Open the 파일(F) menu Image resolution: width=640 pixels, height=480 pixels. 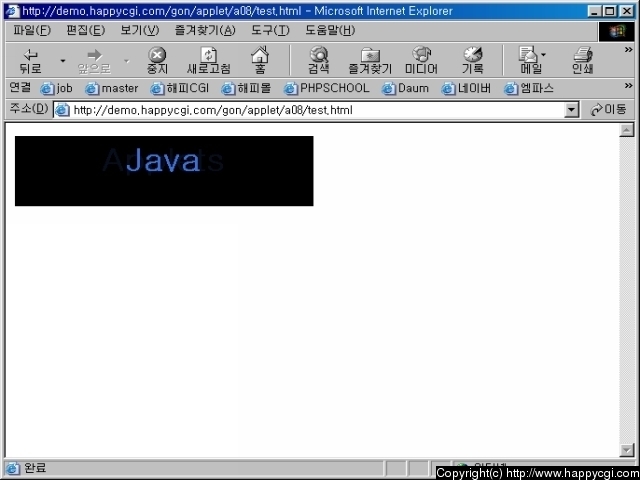click(32, 30)
